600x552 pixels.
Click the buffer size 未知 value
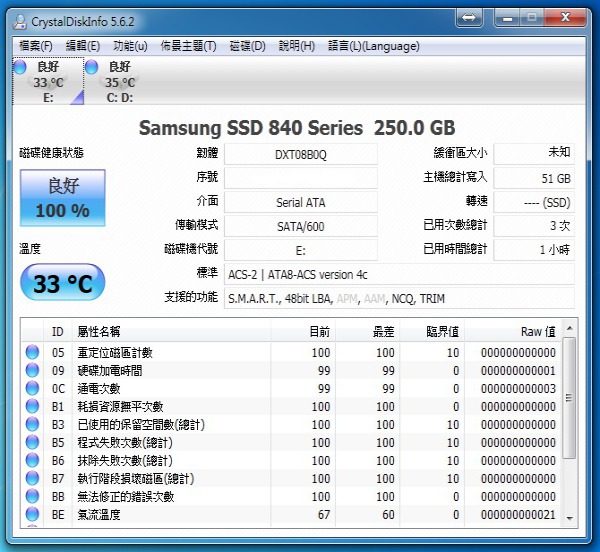coord(534,155)
